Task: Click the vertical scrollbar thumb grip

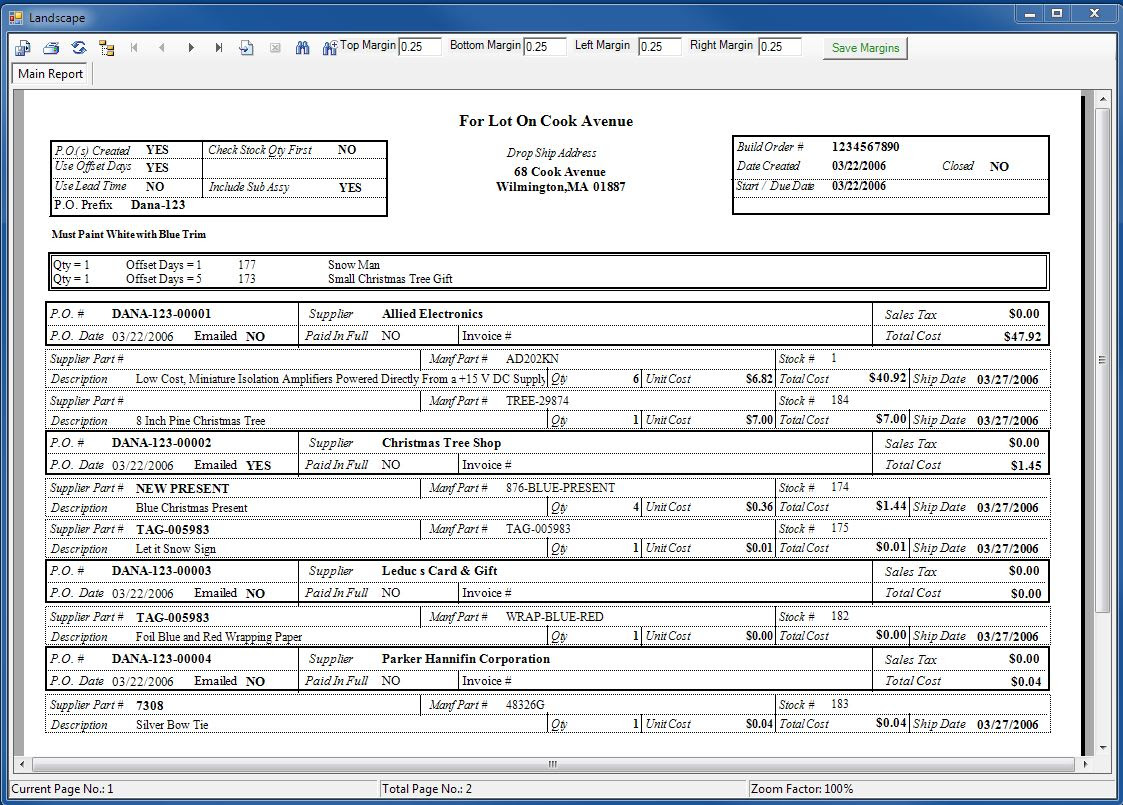Action: pyautogui.click(x=1102, y=360)
